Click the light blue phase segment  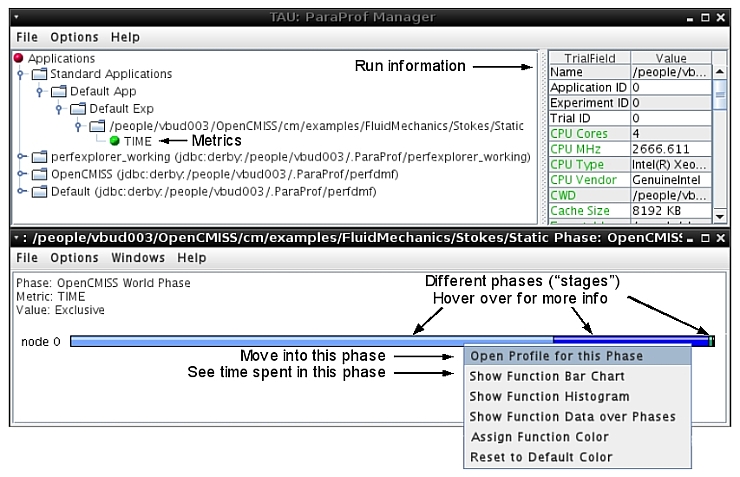(311, 341)
